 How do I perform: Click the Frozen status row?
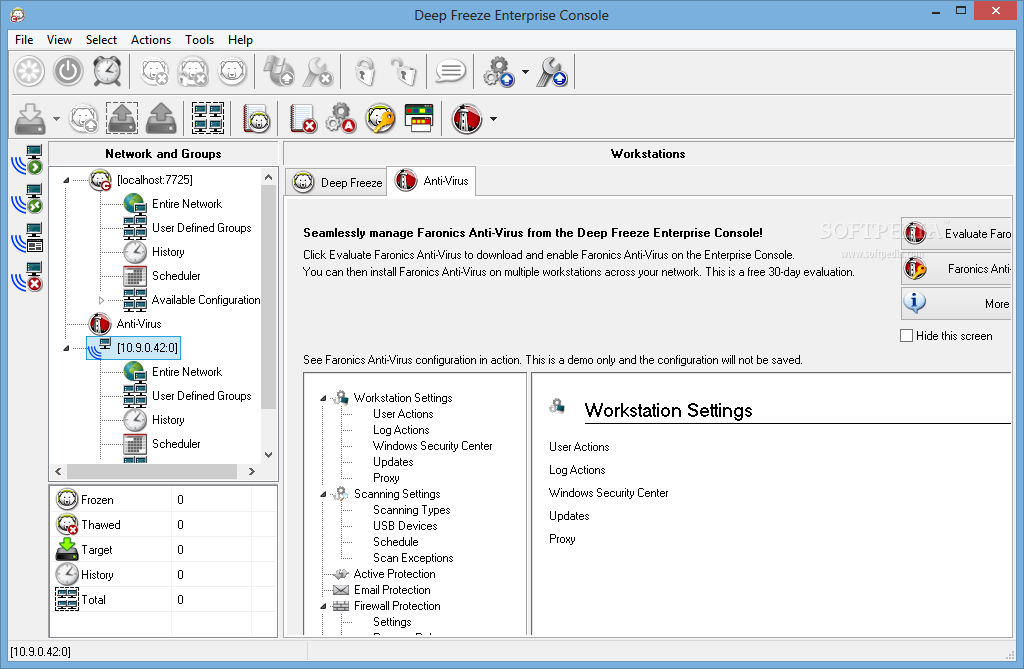(163, 500)
